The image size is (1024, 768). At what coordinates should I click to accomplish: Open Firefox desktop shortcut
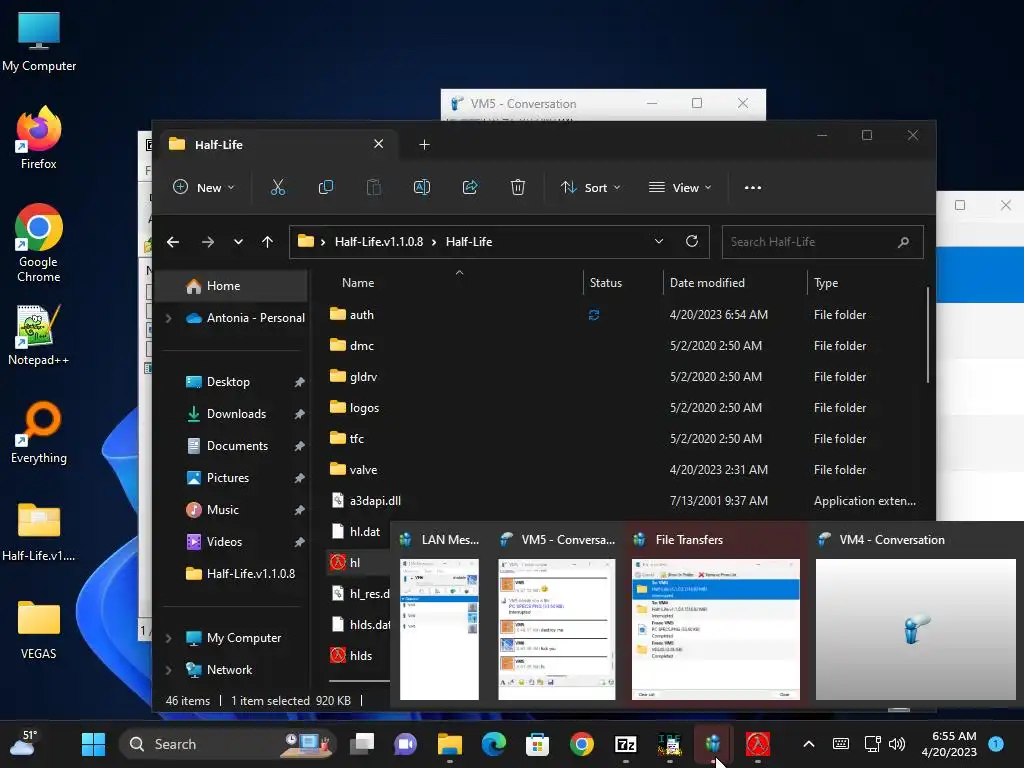point(39,138)
